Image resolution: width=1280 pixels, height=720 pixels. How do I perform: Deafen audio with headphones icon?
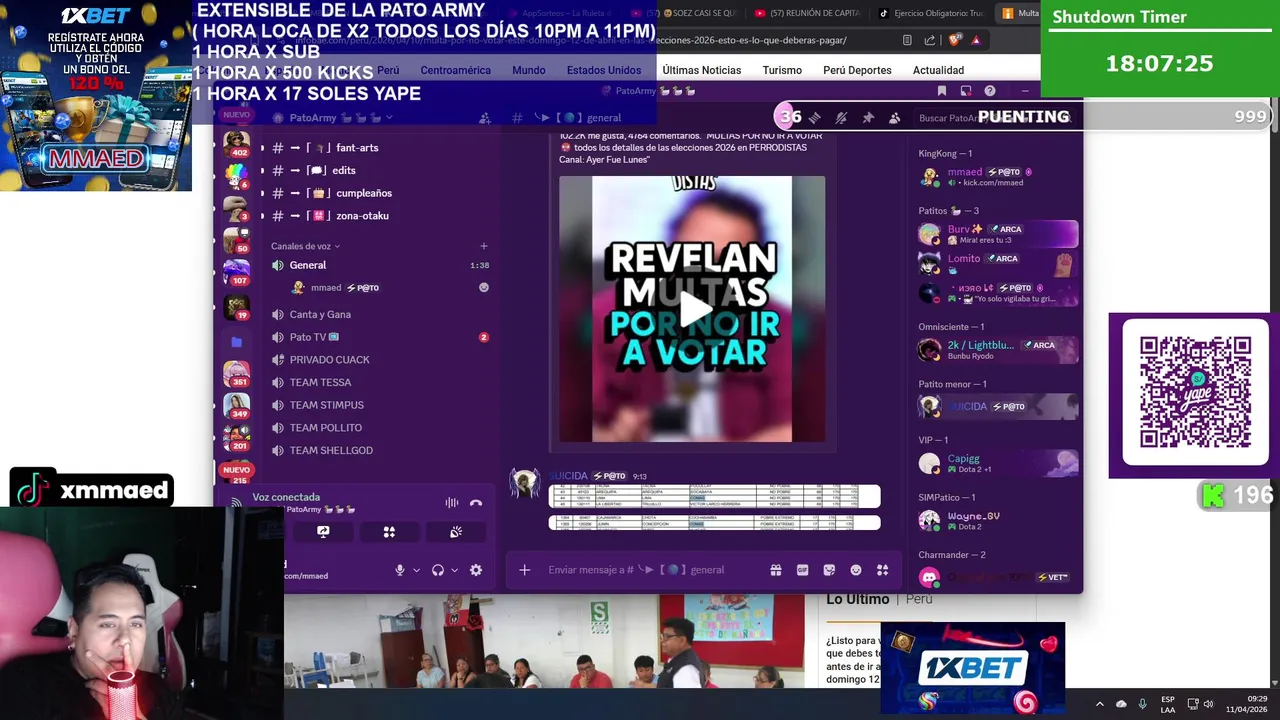point(438,570)
